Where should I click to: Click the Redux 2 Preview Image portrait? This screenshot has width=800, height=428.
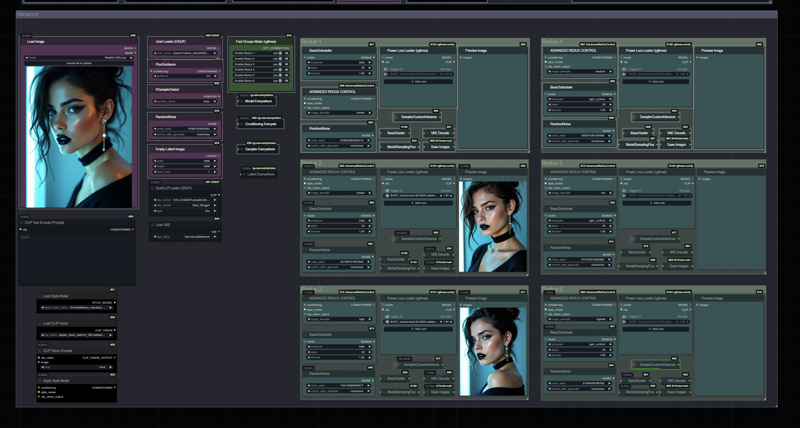[493, 226]
